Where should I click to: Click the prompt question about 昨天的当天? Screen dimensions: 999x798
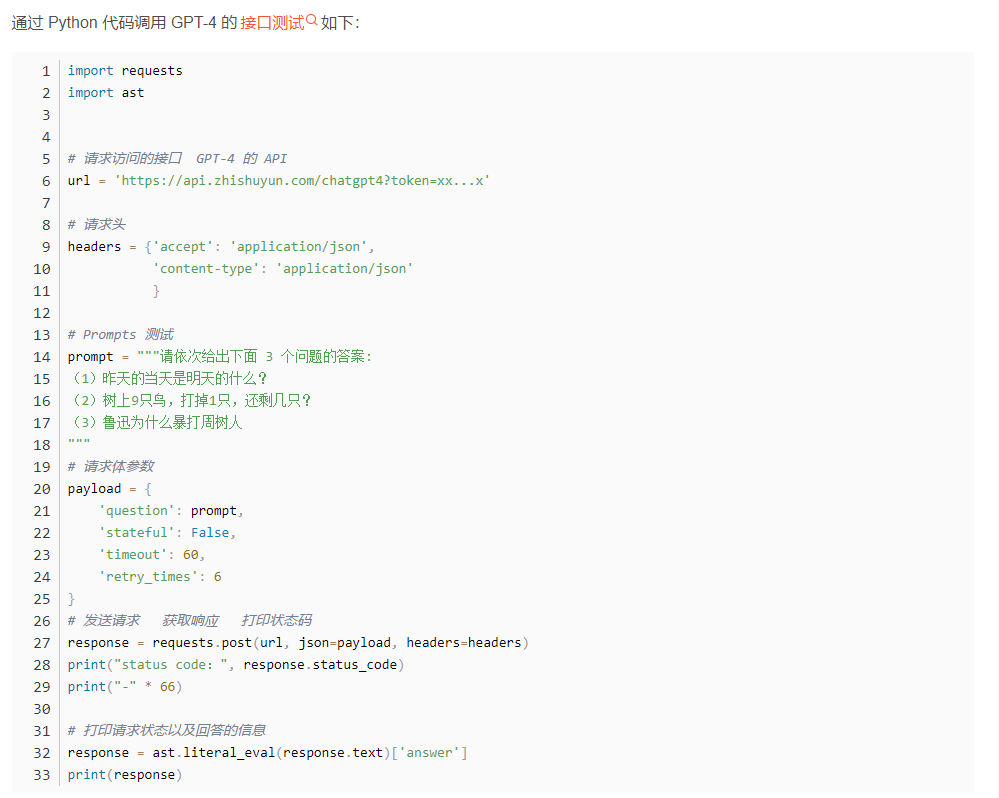168,379
